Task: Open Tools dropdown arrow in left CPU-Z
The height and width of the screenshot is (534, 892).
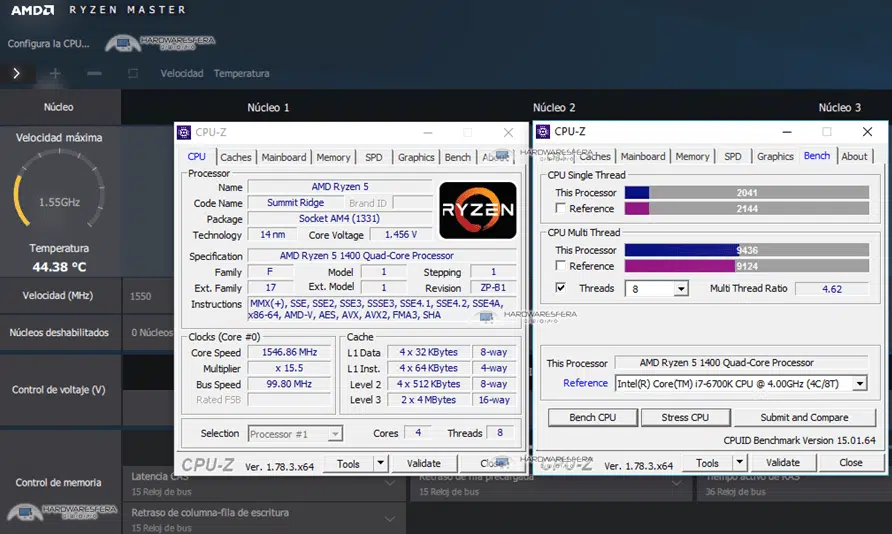Action: point(381,463)
